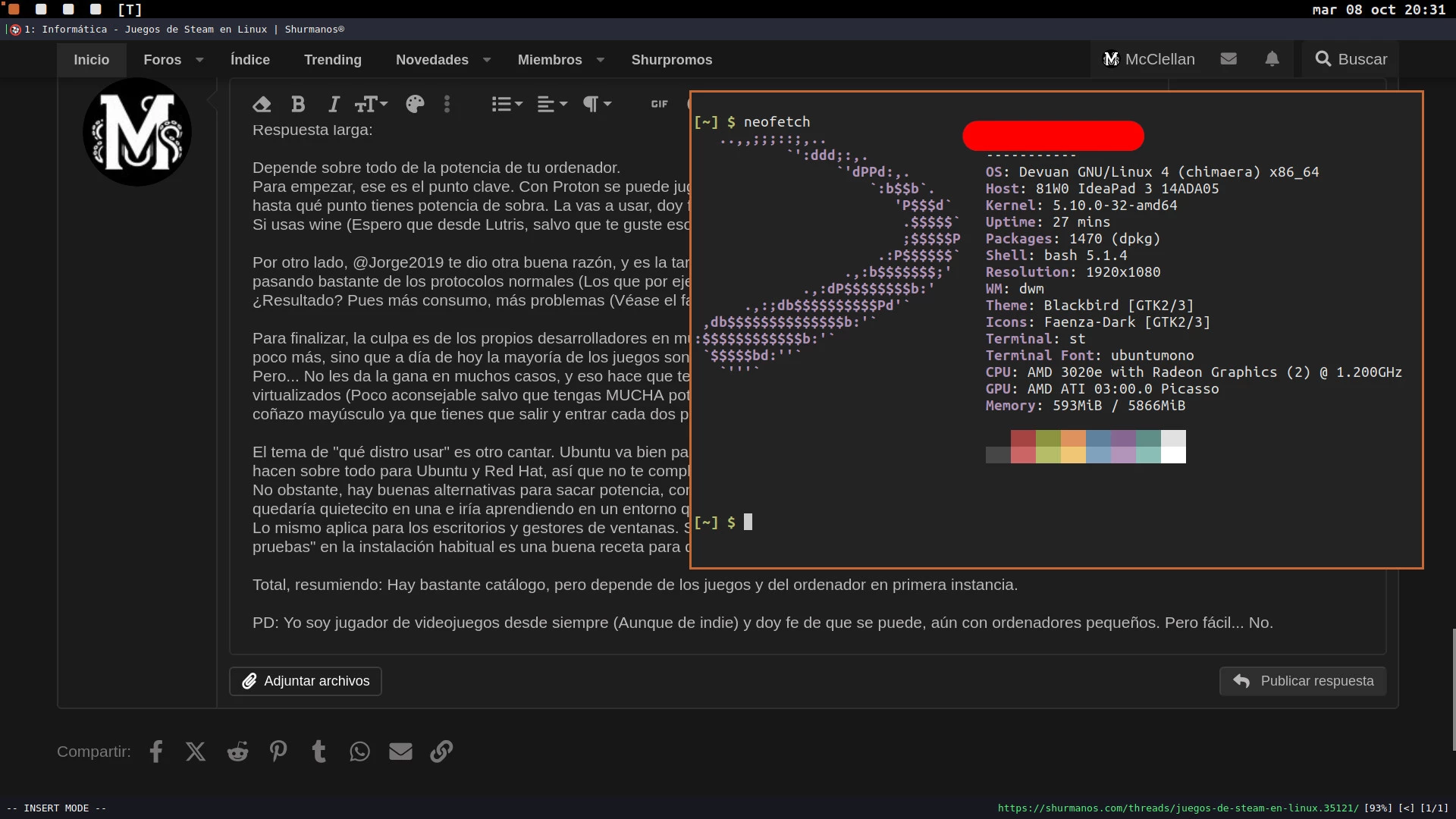
Task: Click the clock in the status bar
Action: pos(1379,9)
